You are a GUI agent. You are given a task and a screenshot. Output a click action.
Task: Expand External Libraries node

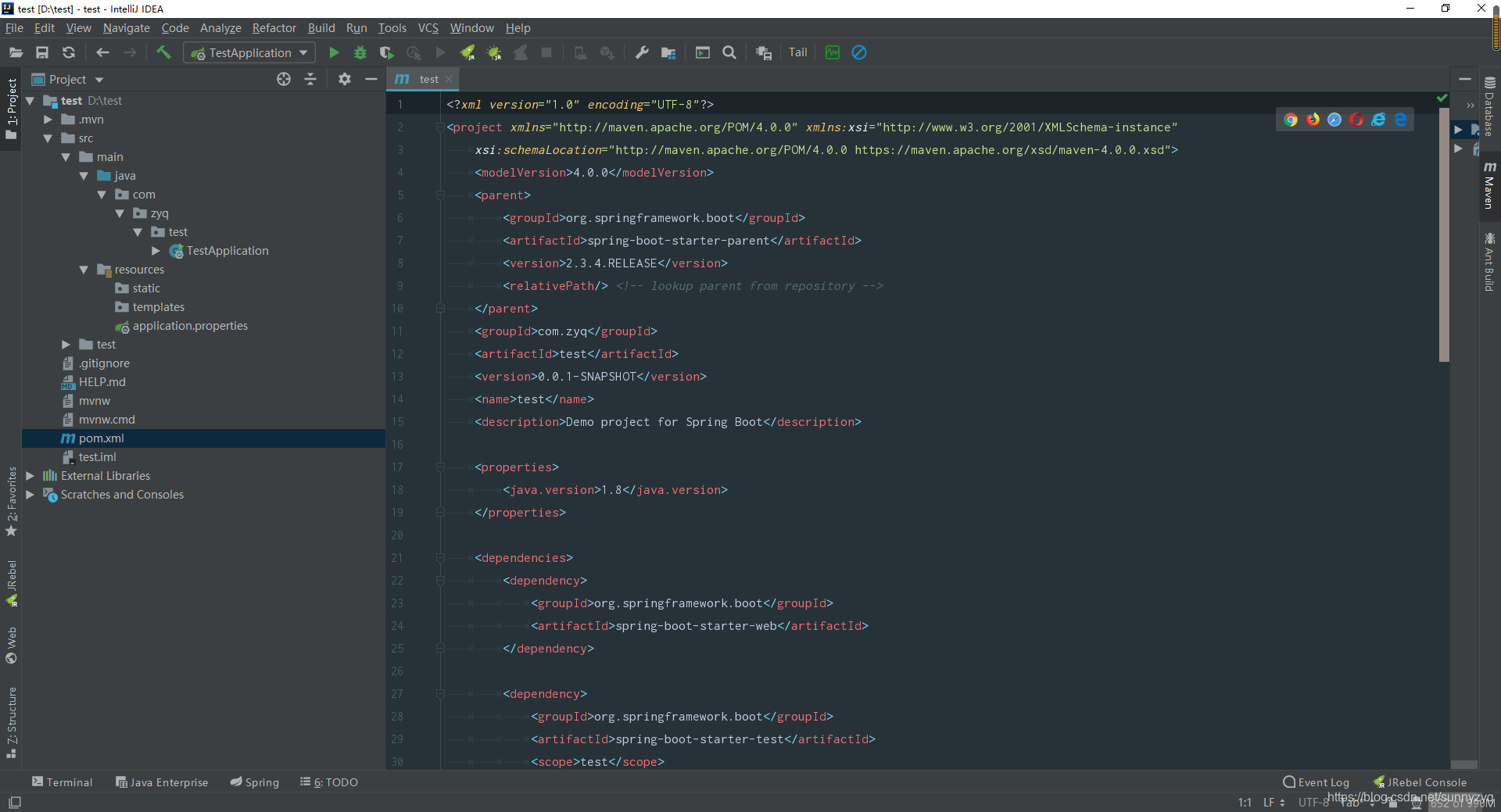pos(30,476)
